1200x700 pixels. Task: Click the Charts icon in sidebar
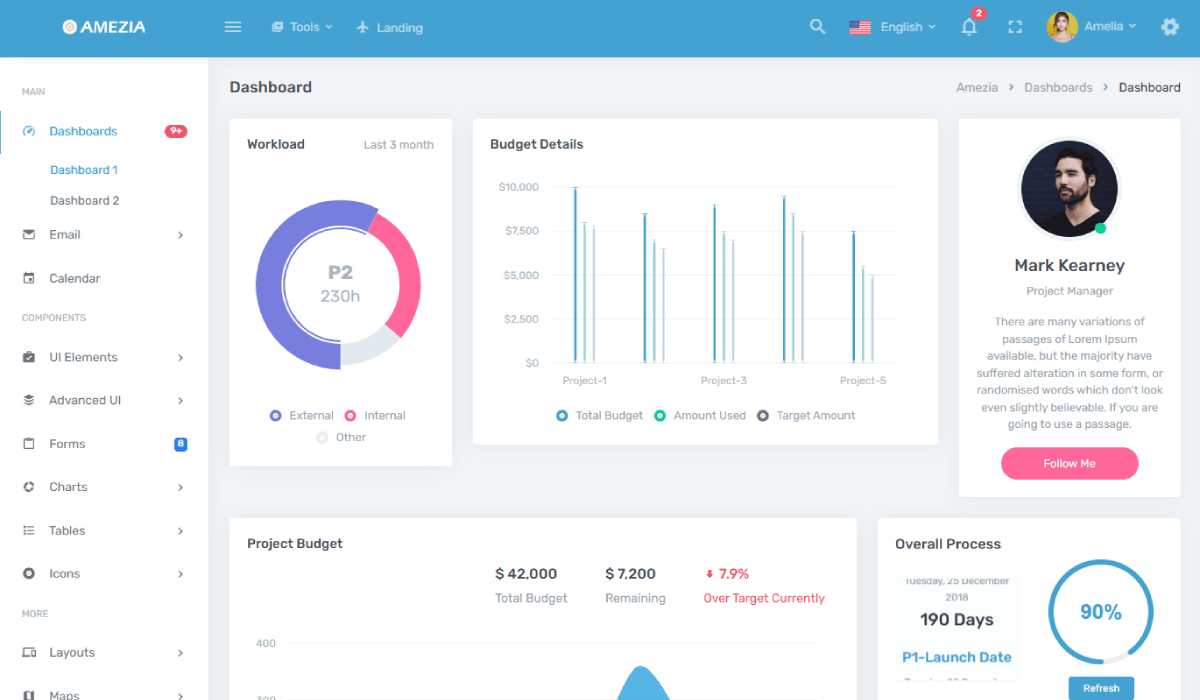[29, 487]
